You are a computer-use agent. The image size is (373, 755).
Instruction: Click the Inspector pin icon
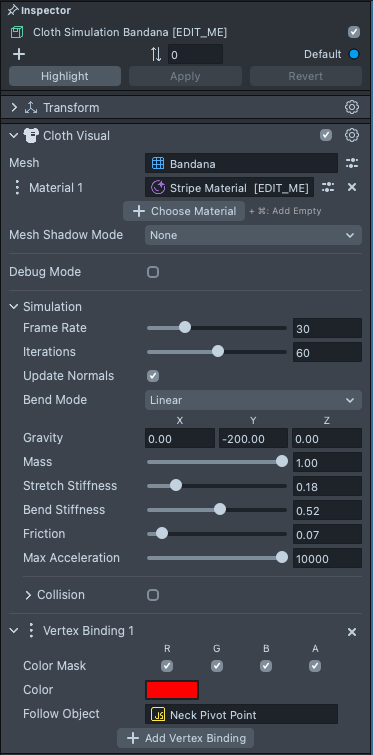point(13,10)
